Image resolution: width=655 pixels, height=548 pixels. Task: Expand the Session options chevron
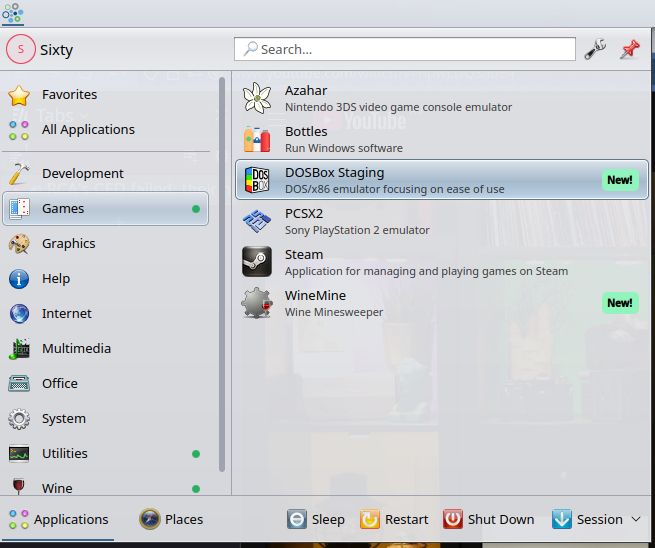coord(636,519)
